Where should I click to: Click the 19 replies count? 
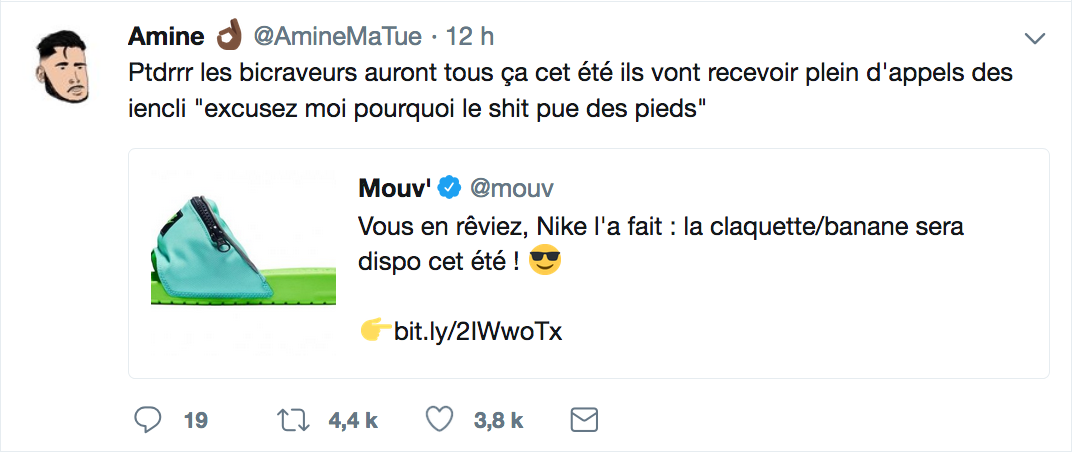(x=196, y=421)
